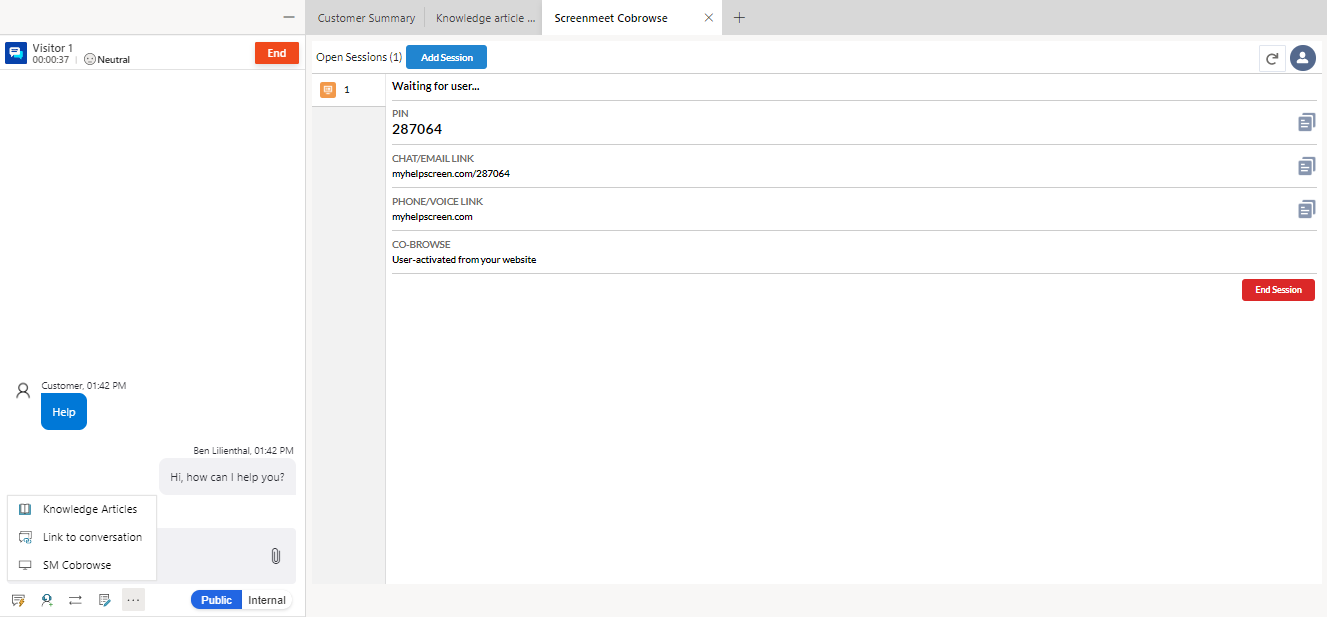Screen dimensions: 1327x617
Task: Click the Visitor 1 chat icon
Action: (16, 53)
